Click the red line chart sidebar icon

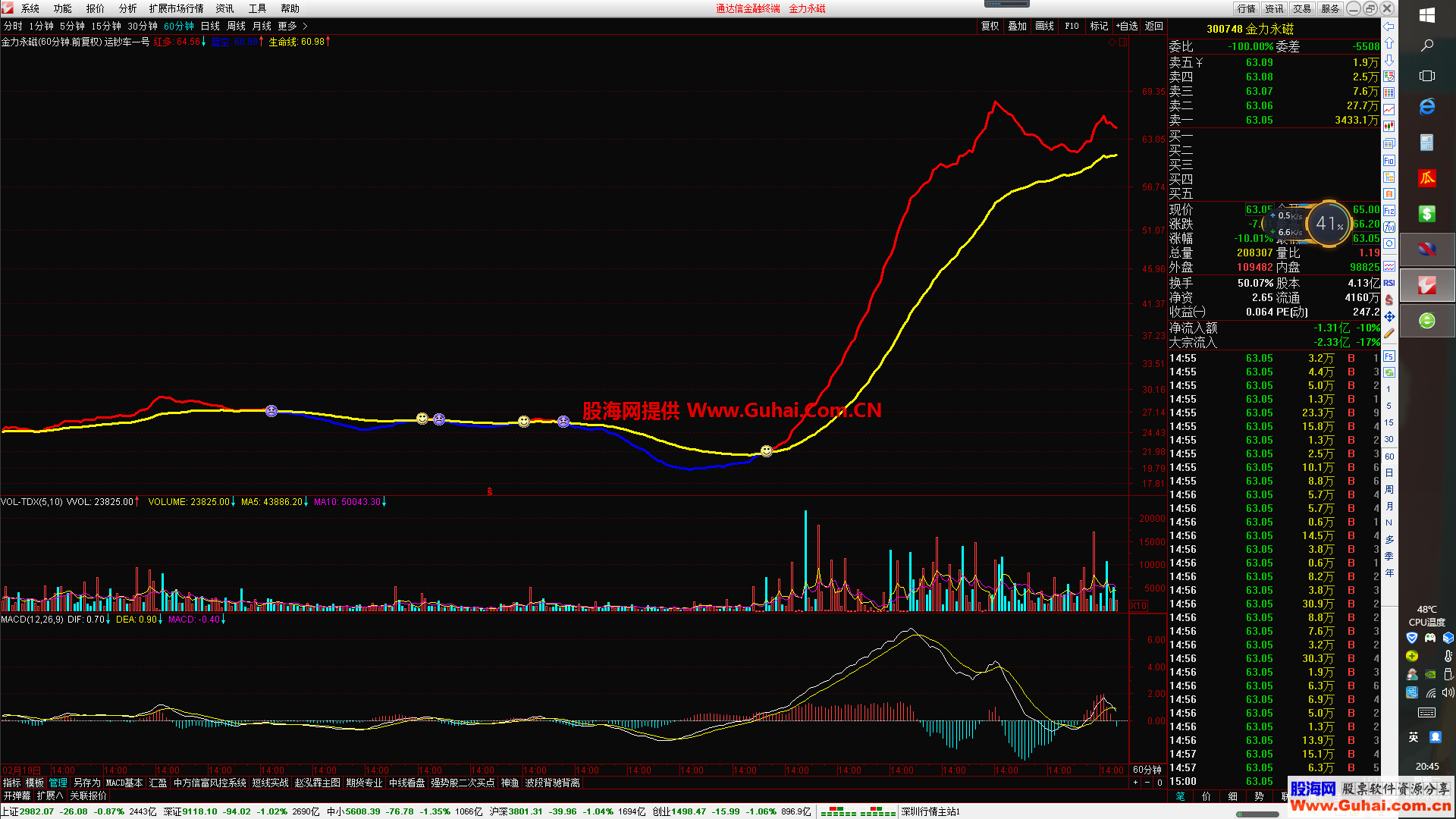1389,109
